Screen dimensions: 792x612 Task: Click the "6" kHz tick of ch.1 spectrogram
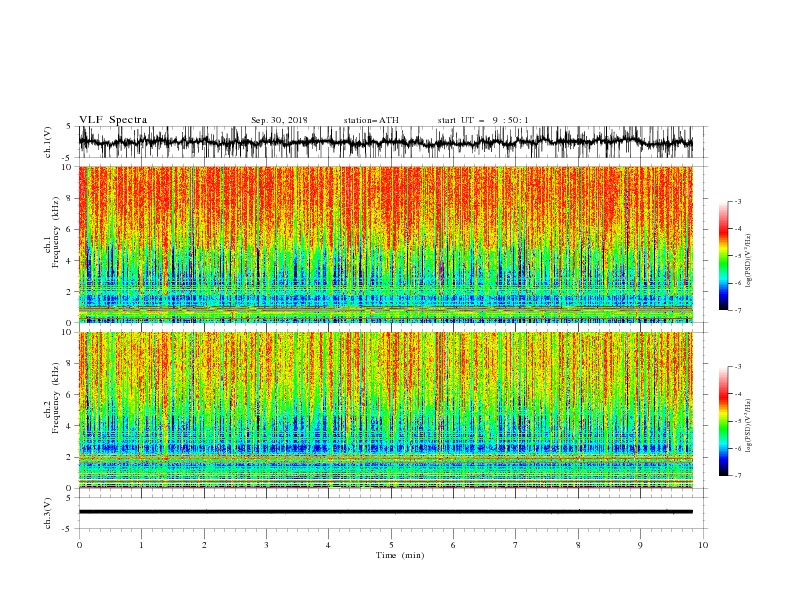(70, 230)
